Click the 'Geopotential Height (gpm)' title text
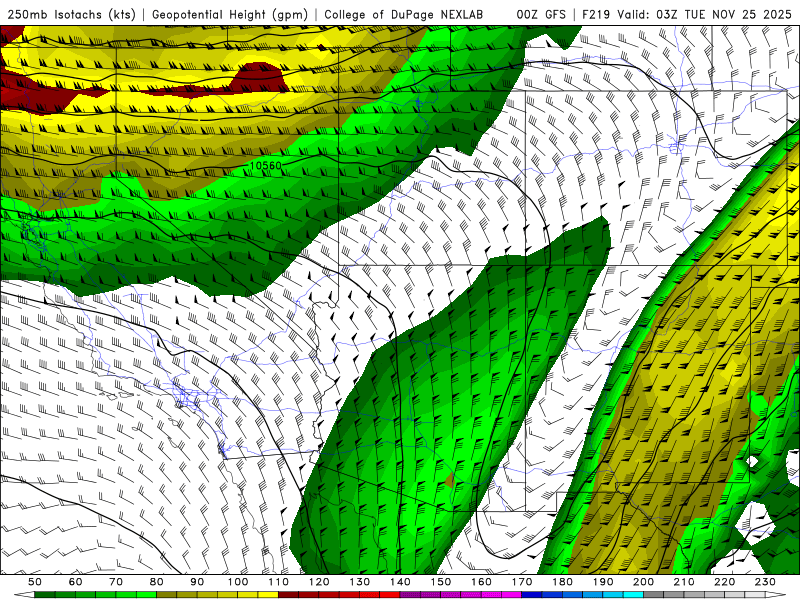 pos(230,14)
